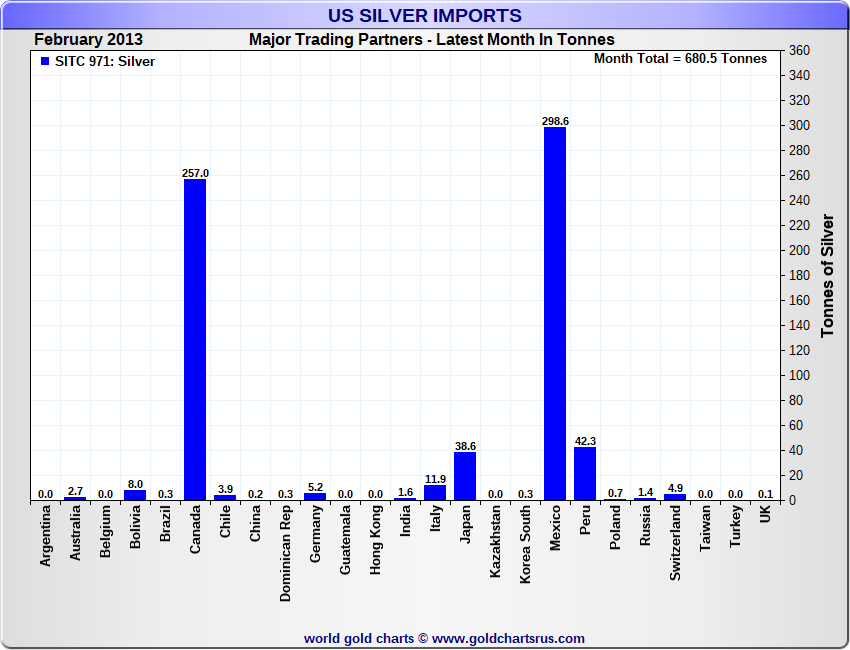Click the Canada bar labeled 257.0

(195, 339)
